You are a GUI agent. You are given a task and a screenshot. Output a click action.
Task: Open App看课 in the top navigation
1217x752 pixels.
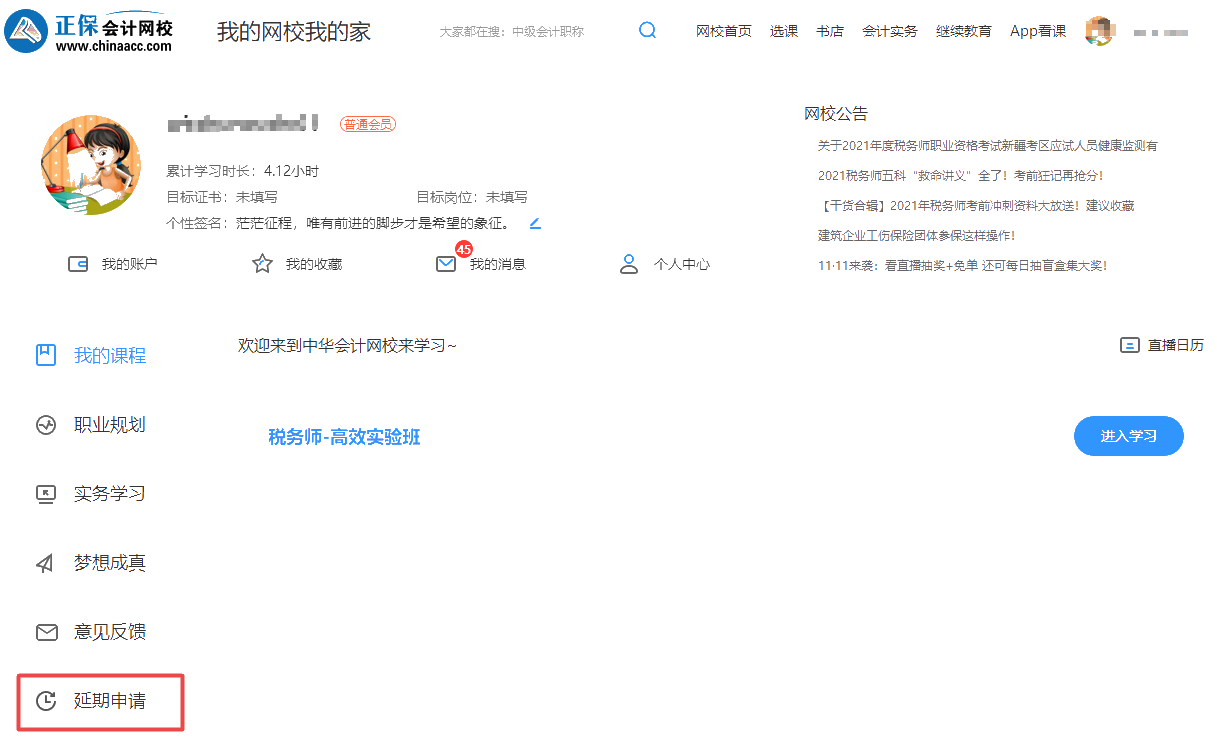(x=1038, y=31)
